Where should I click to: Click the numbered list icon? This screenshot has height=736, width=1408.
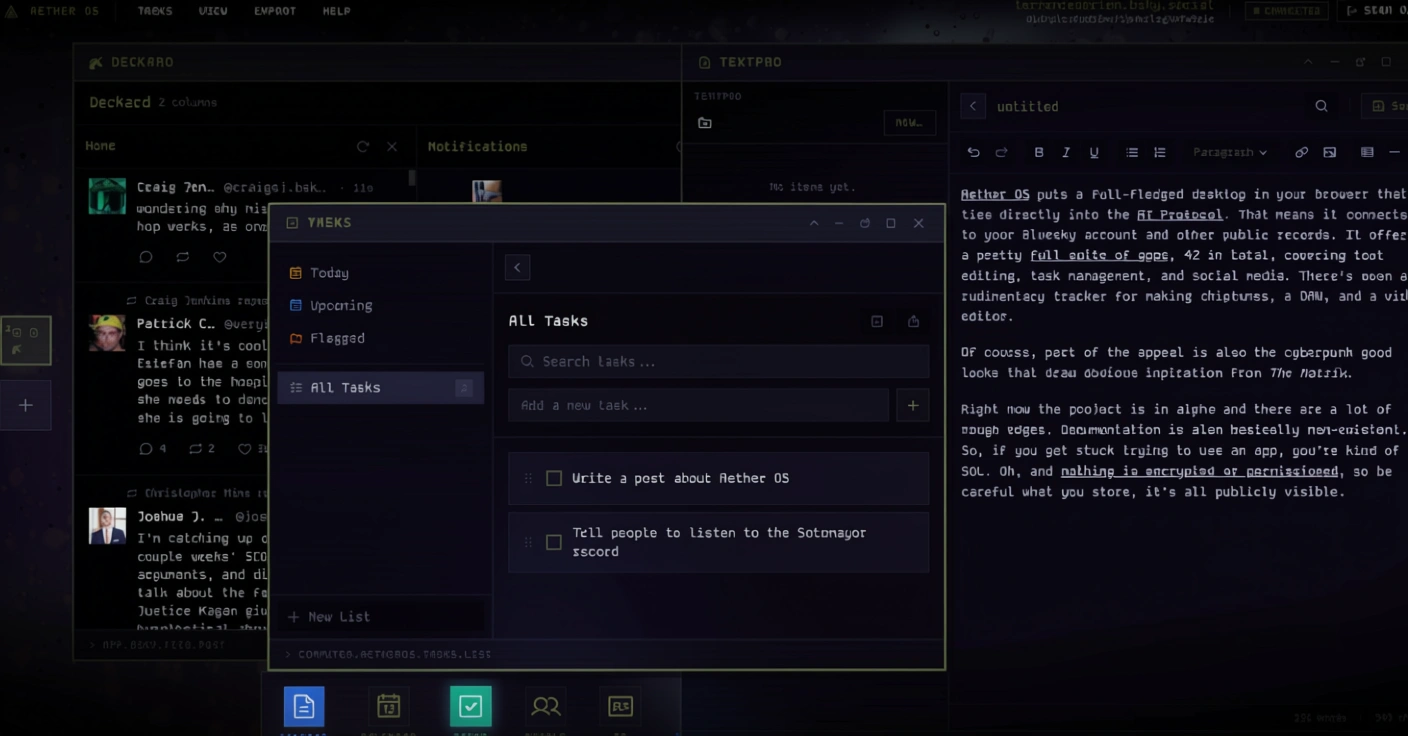(x=1160, y=153)
